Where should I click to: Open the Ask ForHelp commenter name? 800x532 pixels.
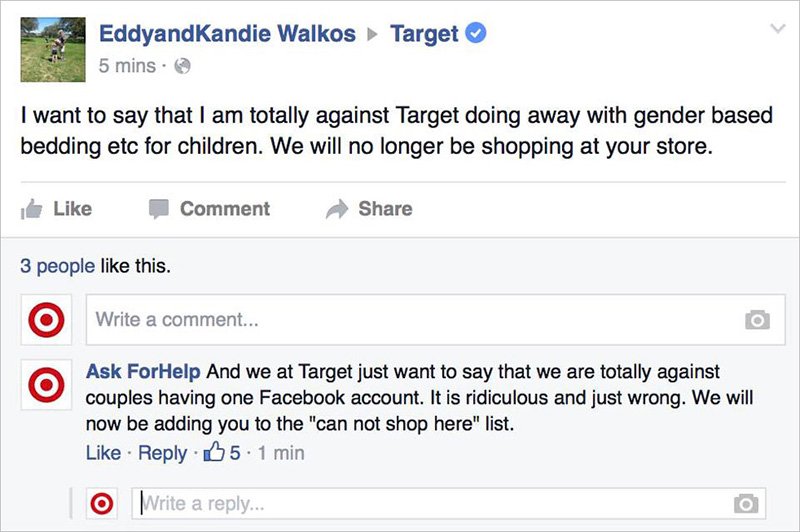coord(143,371)
